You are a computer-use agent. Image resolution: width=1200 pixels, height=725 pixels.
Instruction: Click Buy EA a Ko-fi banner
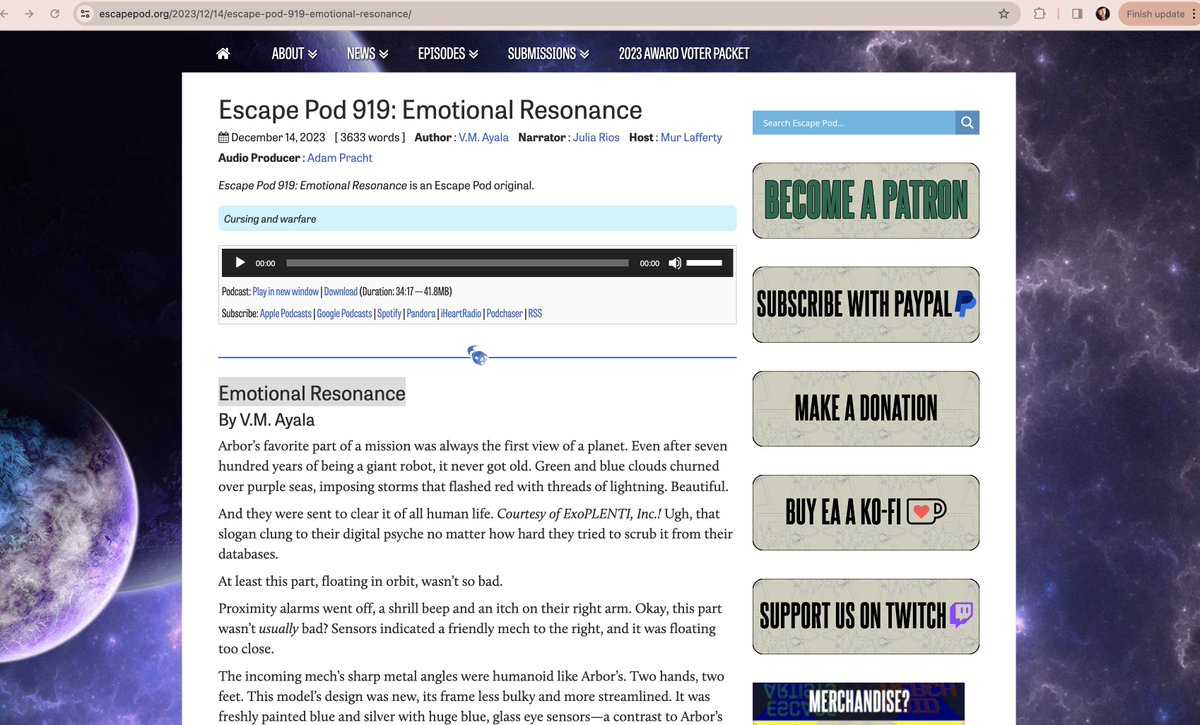click(x=866, y=512)
